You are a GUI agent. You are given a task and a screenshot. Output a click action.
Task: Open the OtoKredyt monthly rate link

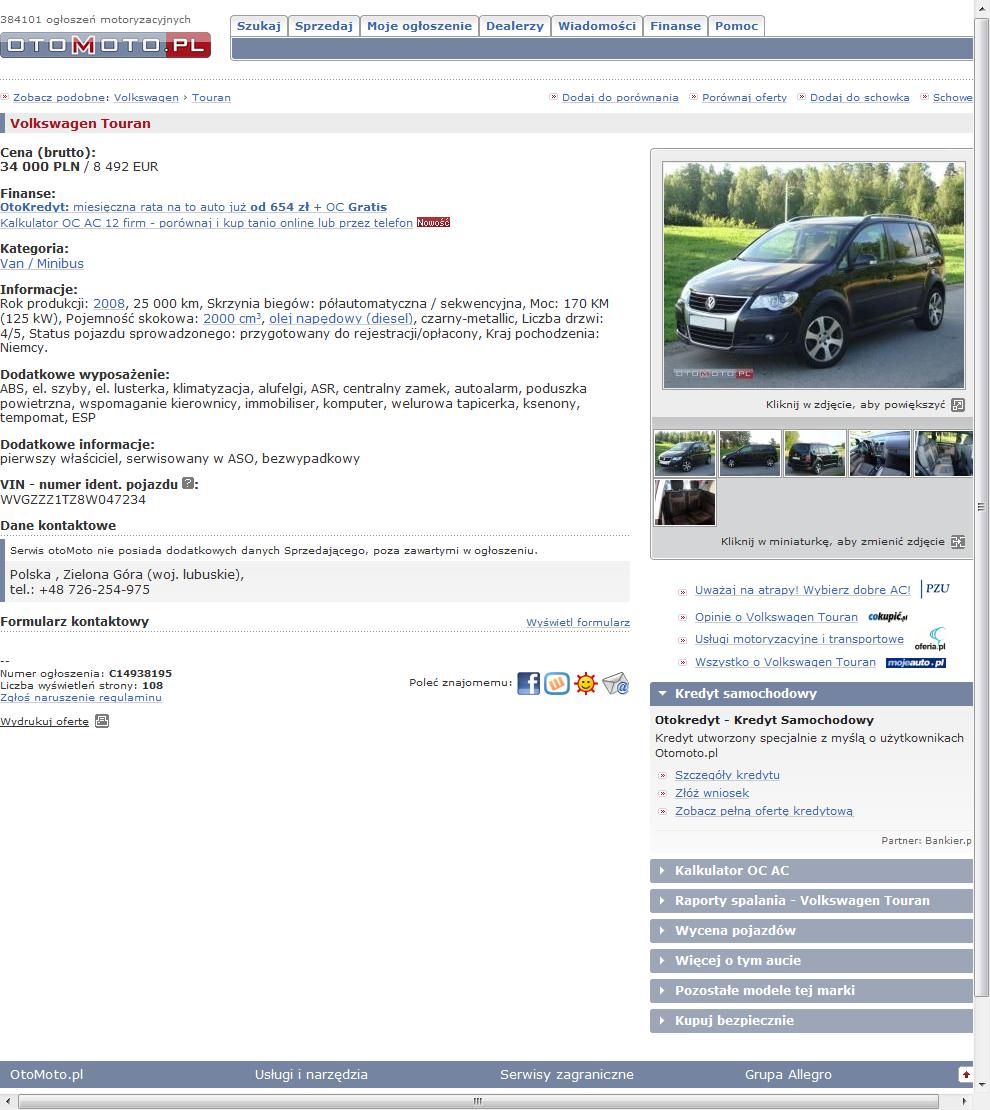[193, 207]
